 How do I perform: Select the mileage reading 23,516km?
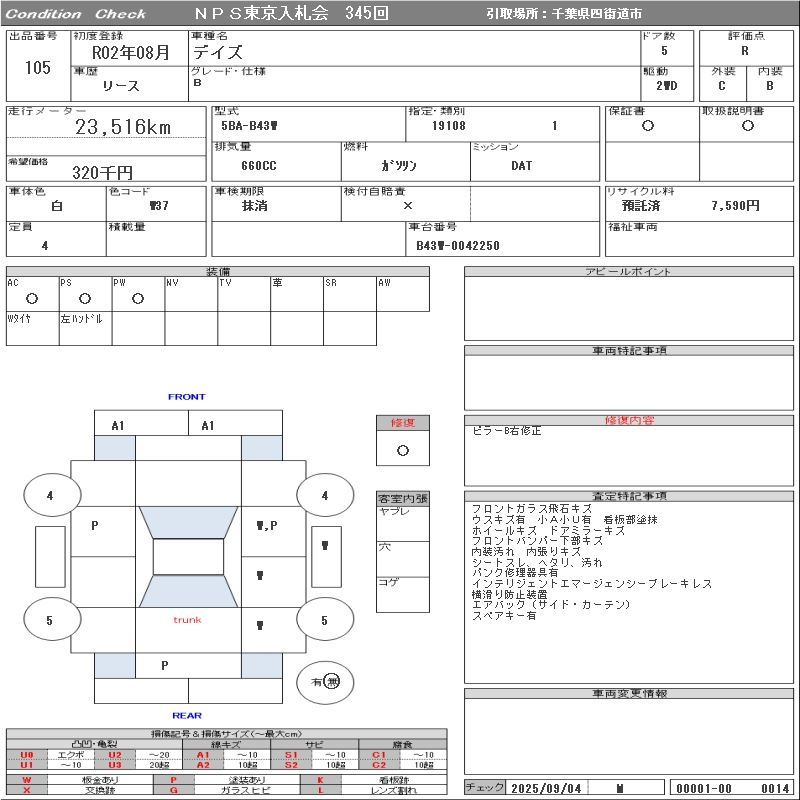tap(123, 127)
